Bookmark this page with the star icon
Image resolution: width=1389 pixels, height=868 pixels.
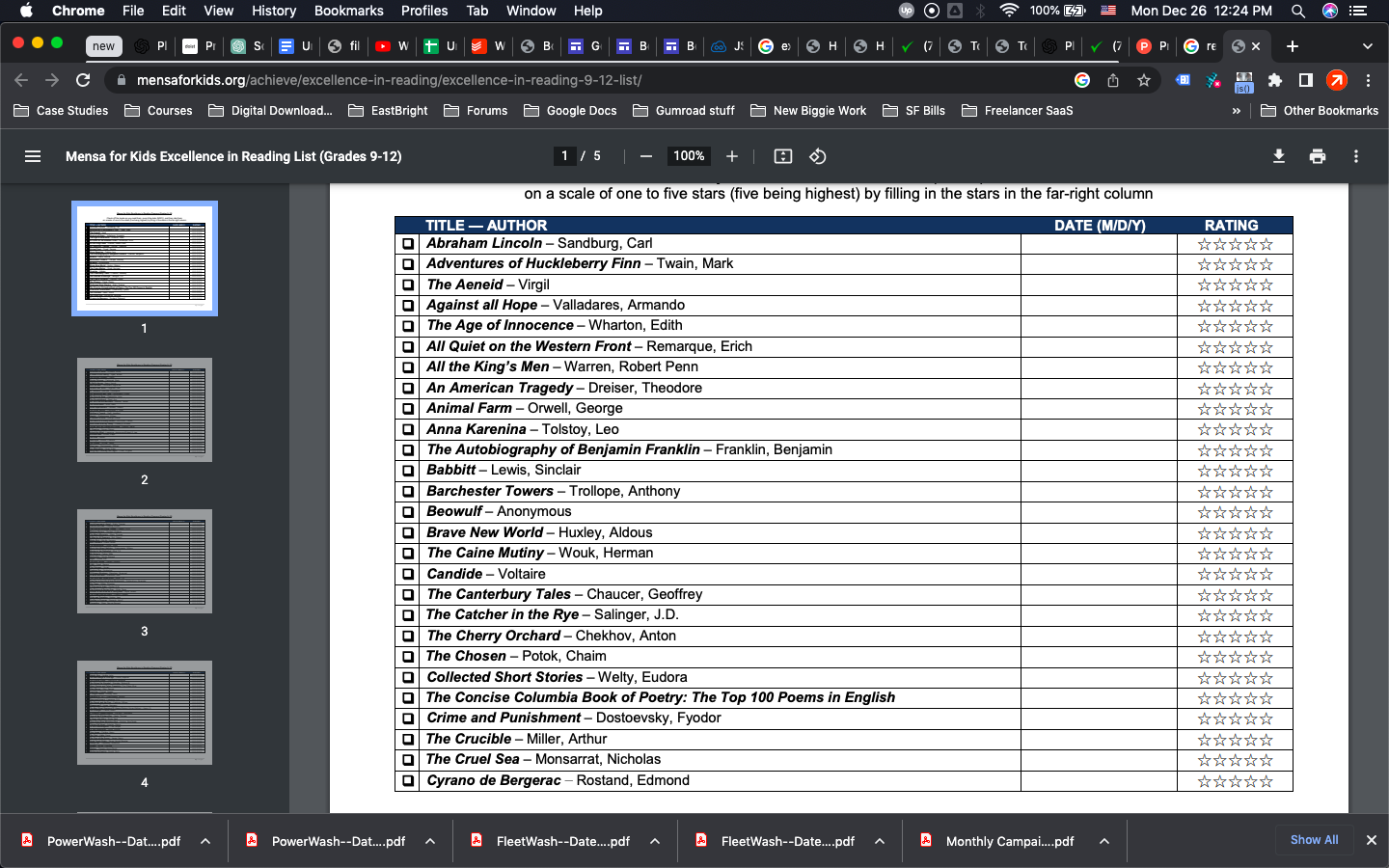[1144, 80]
